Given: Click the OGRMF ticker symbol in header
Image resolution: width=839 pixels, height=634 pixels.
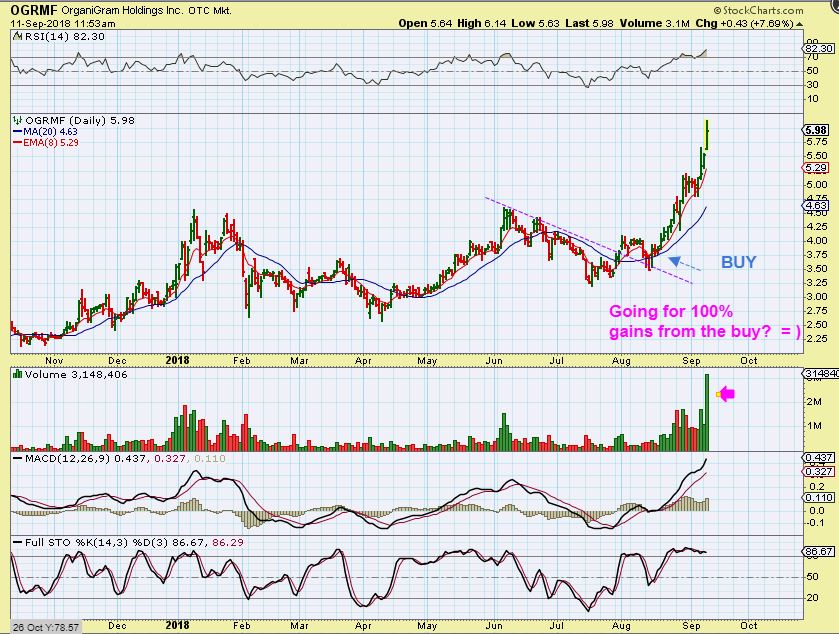Looking at the screenshot, I should [x=34, y=10].
